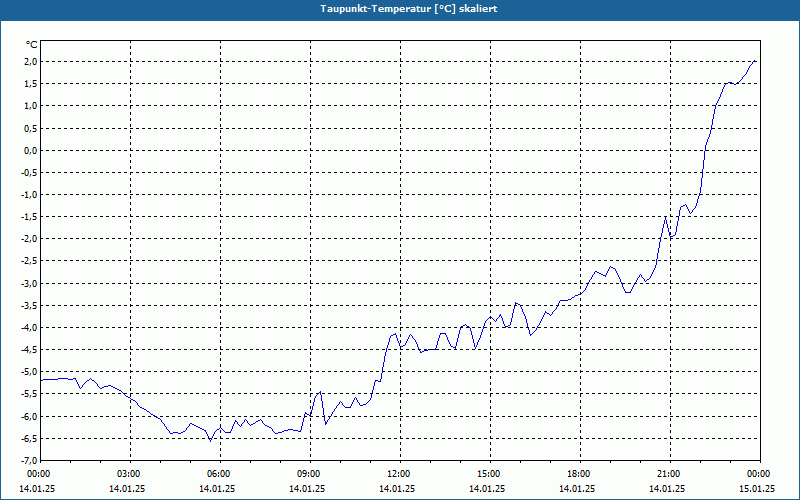Pick the '-2,0' y-axis label
800x500 pixels.
coord(29,239)
